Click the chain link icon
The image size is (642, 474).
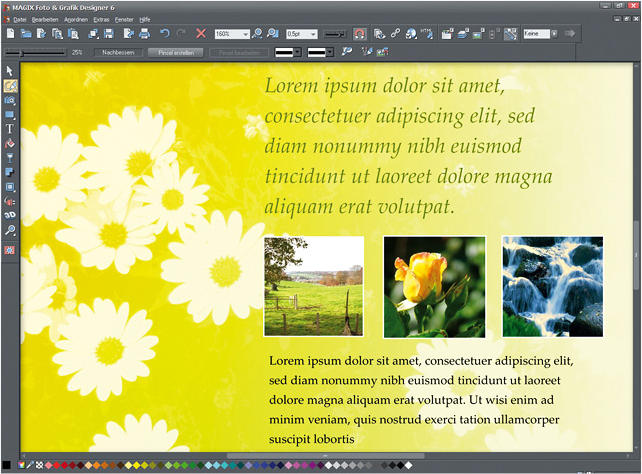point(395,34)
